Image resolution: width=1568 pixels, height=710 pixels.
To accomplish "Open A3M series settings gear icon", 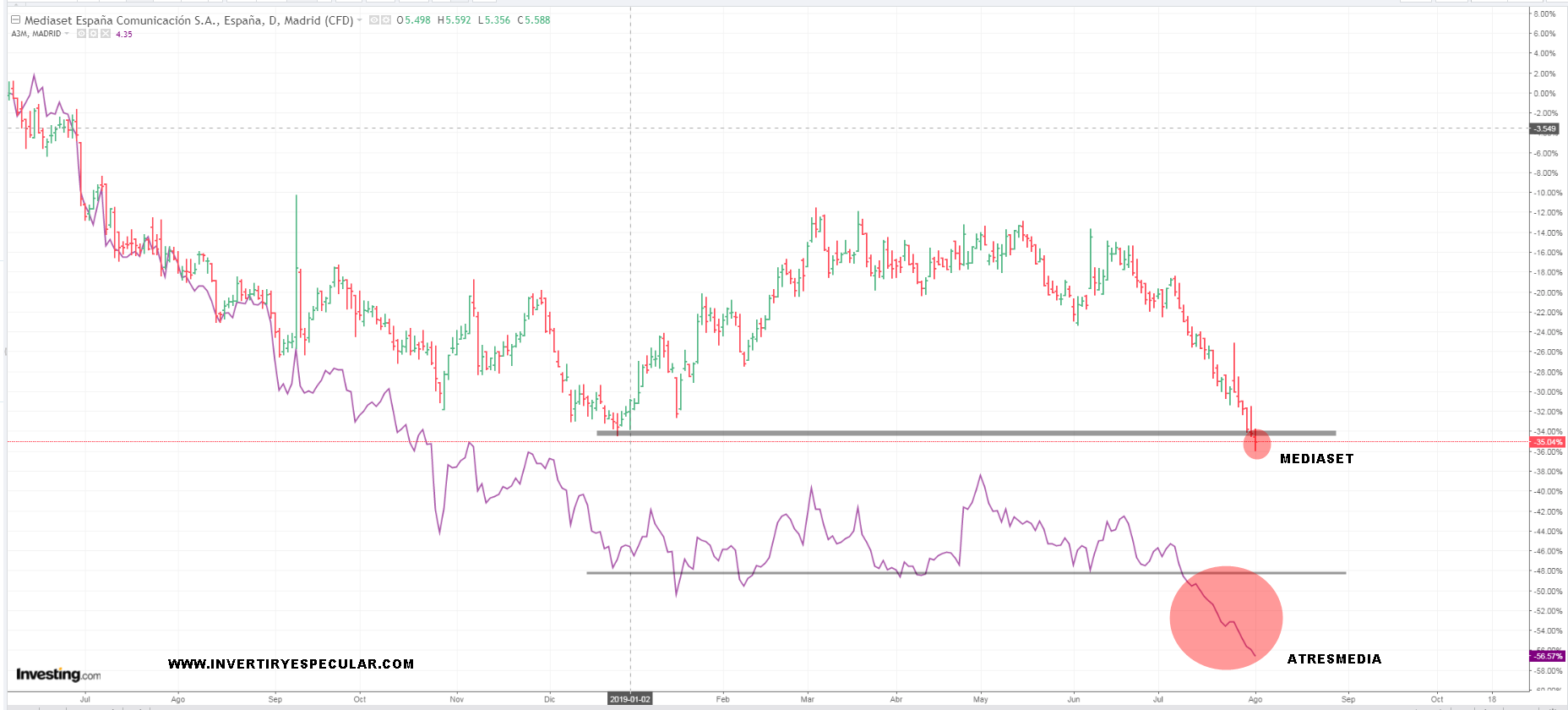I will [94, 34].
